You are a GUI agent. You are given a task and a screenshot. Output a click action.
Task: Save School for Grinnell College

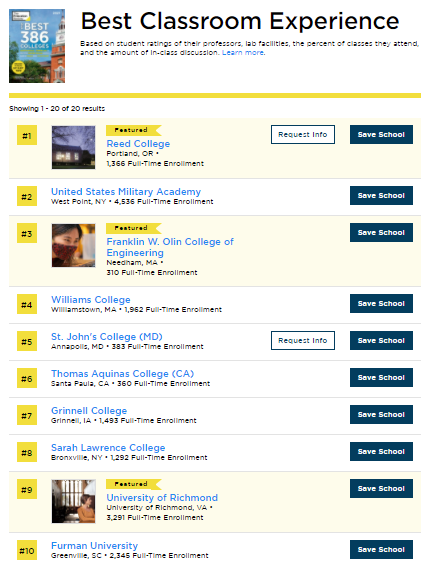[x=381, y=414]
